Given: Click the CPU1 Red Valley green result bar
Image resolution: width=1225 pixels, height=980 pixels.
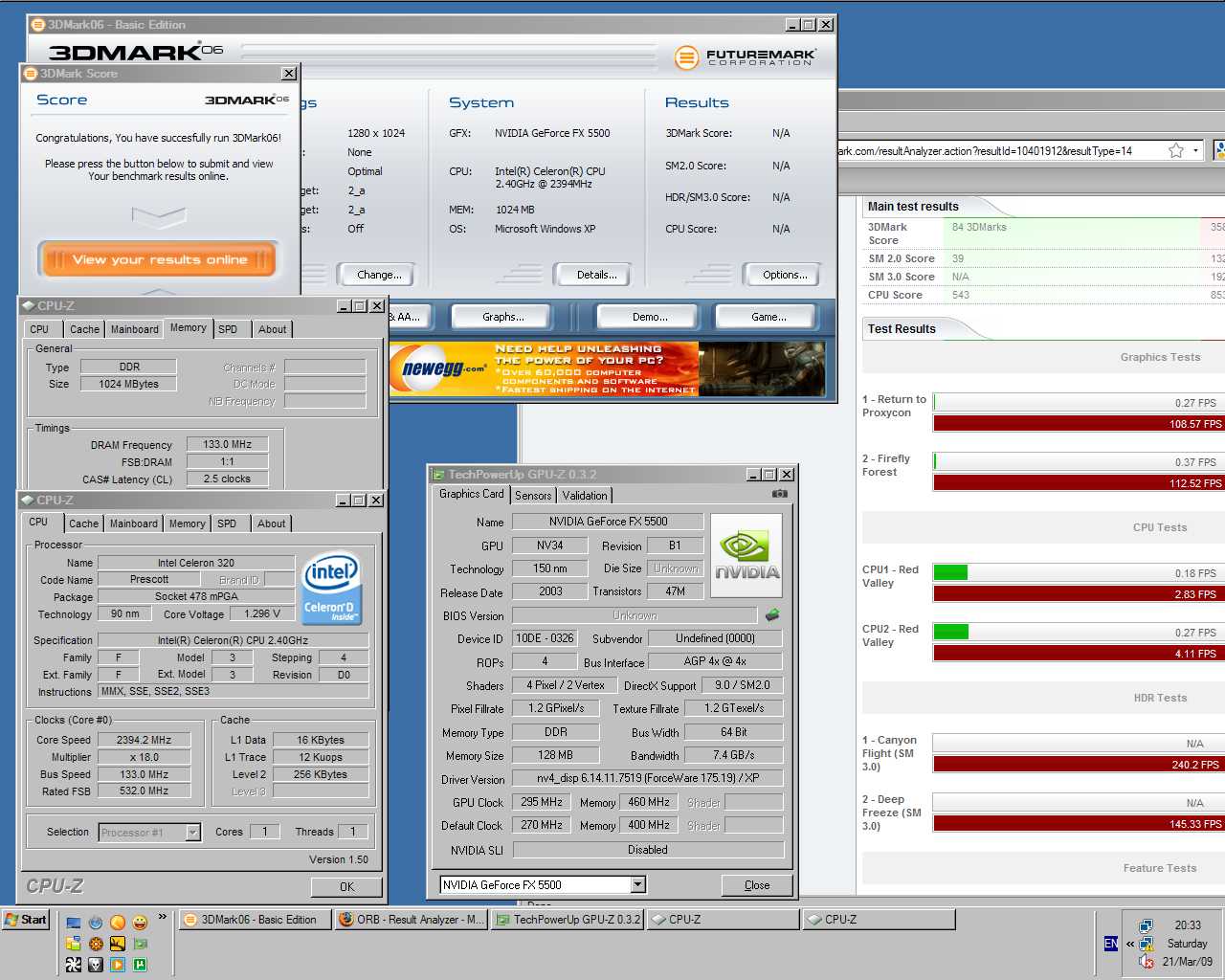Looking at the screenshot, I should click(x=950, y=572).
